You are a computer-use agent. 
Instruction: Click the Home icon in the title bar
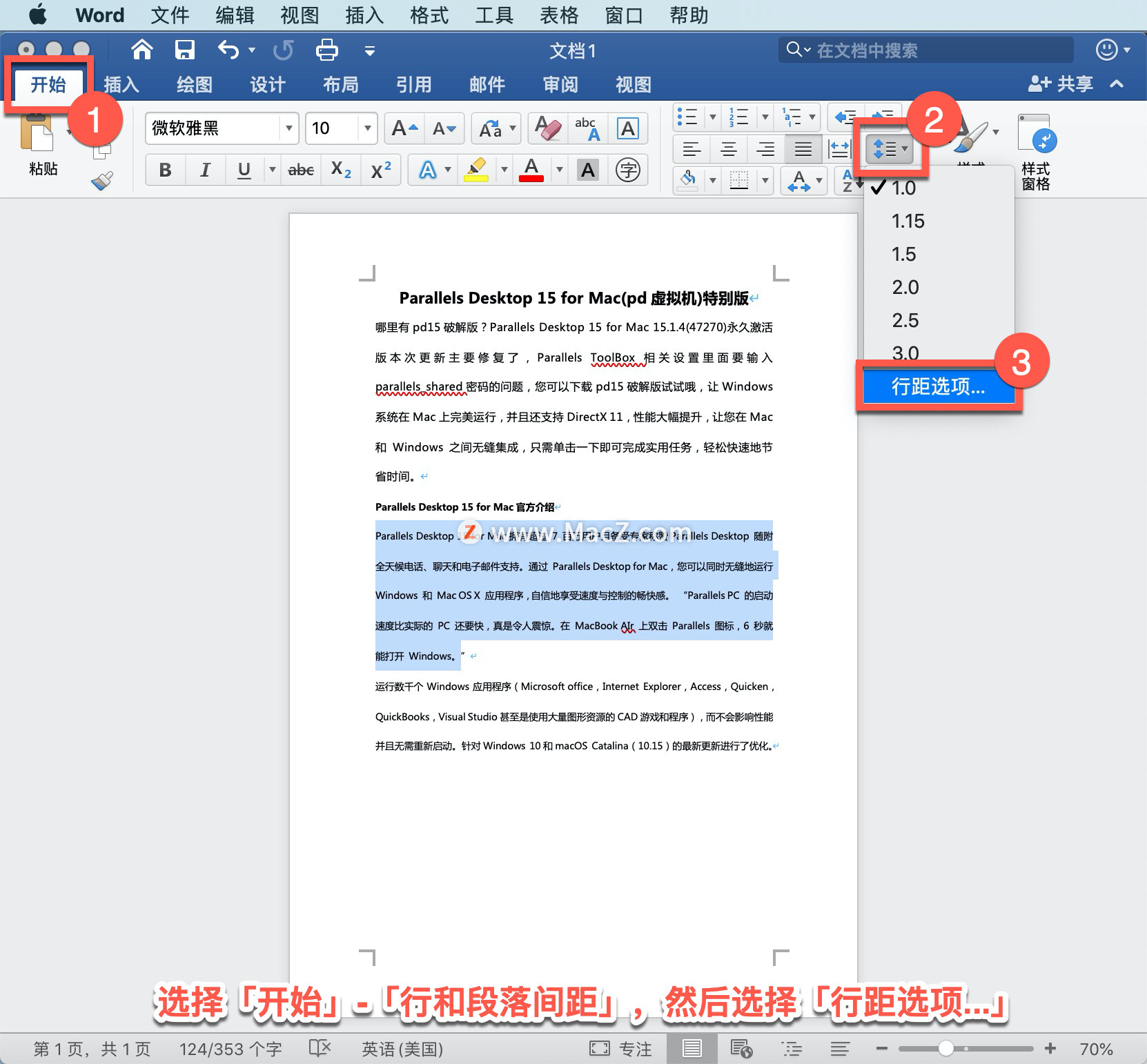(142, 50)
